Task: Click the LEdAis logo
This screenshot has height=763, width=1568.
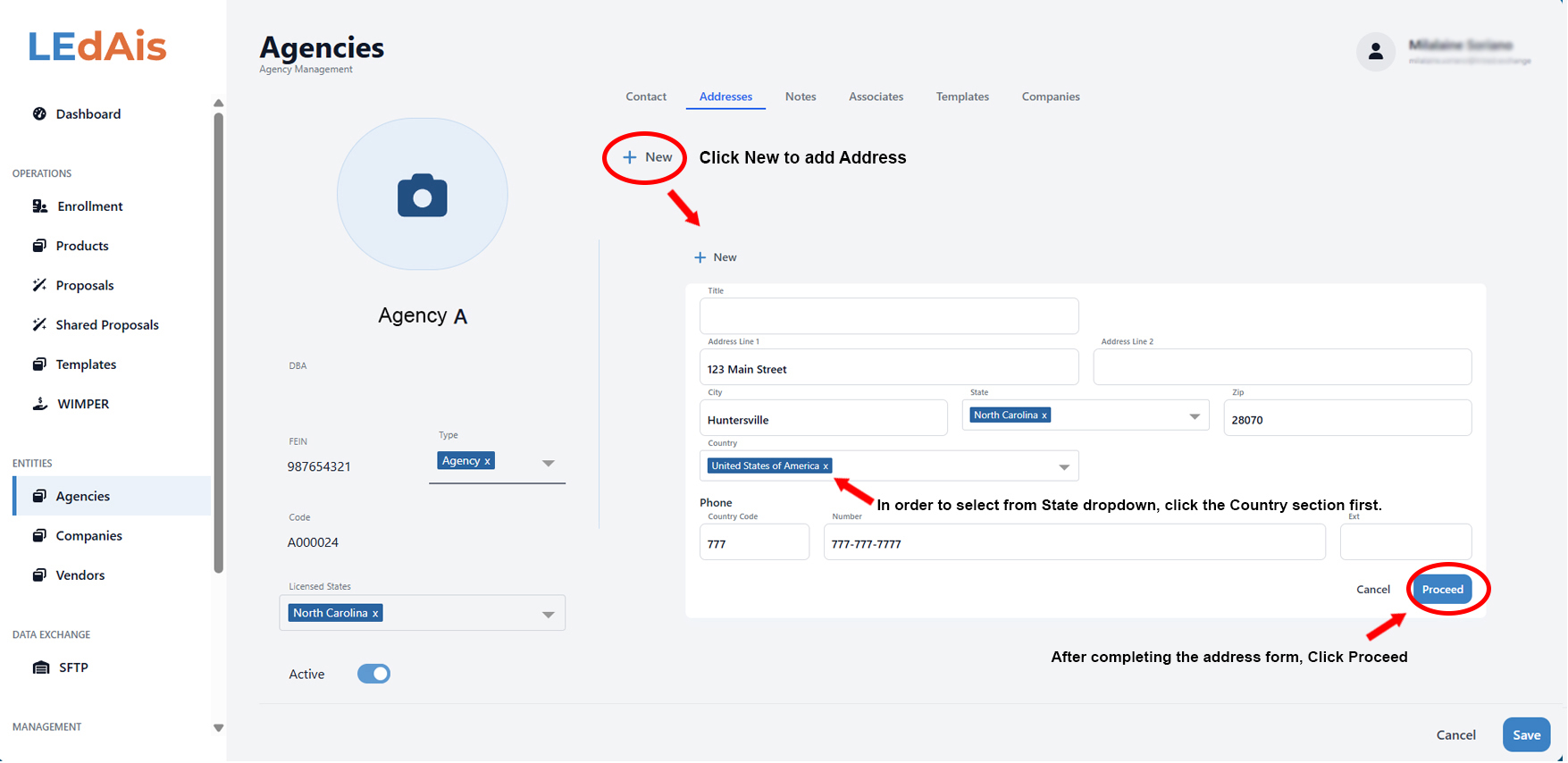Action: point(97,46)
